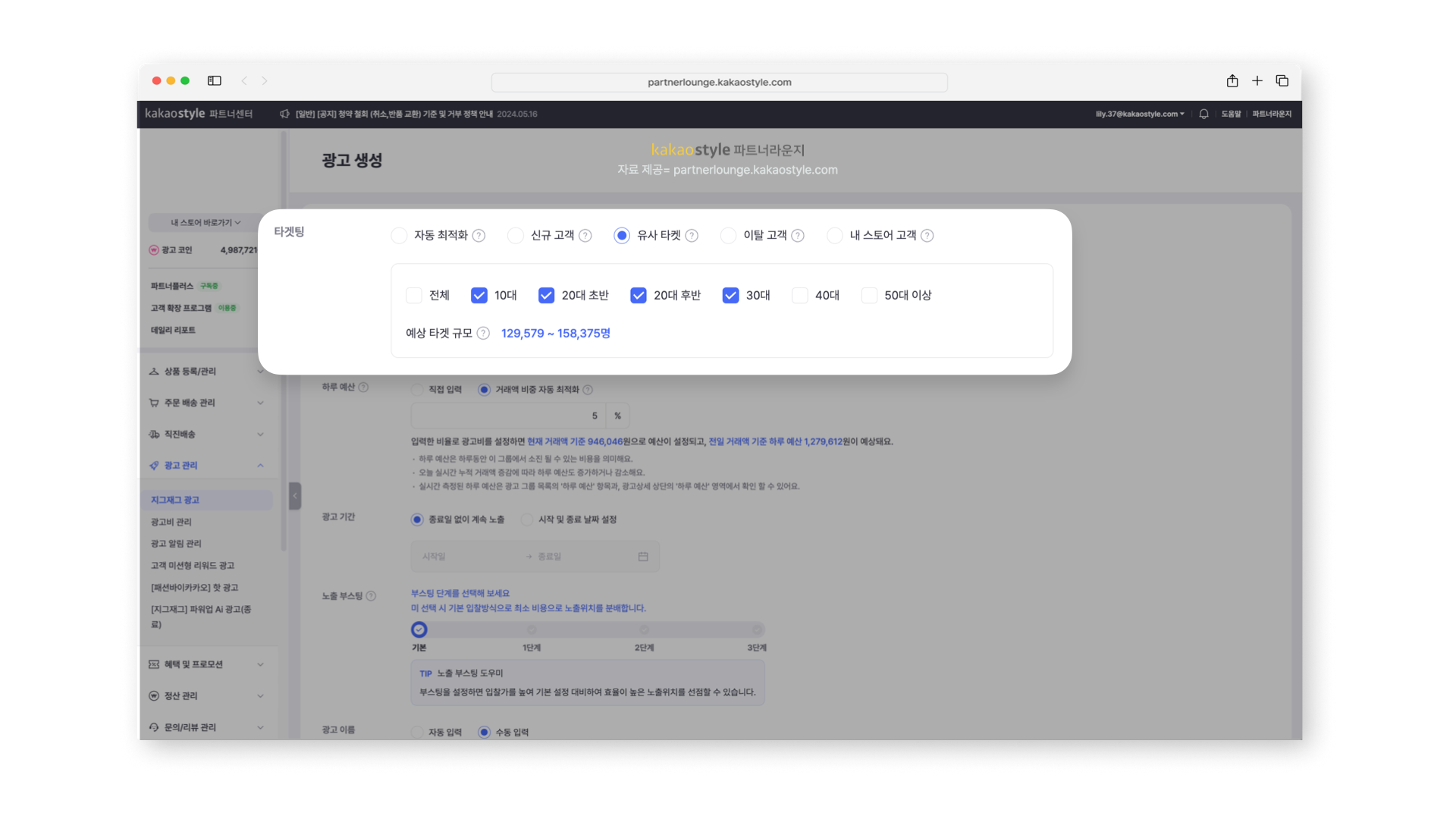Expand the 주문 배송 관리 menu chevron
The image size is (1456, 819).
click(x=260, y=403)
